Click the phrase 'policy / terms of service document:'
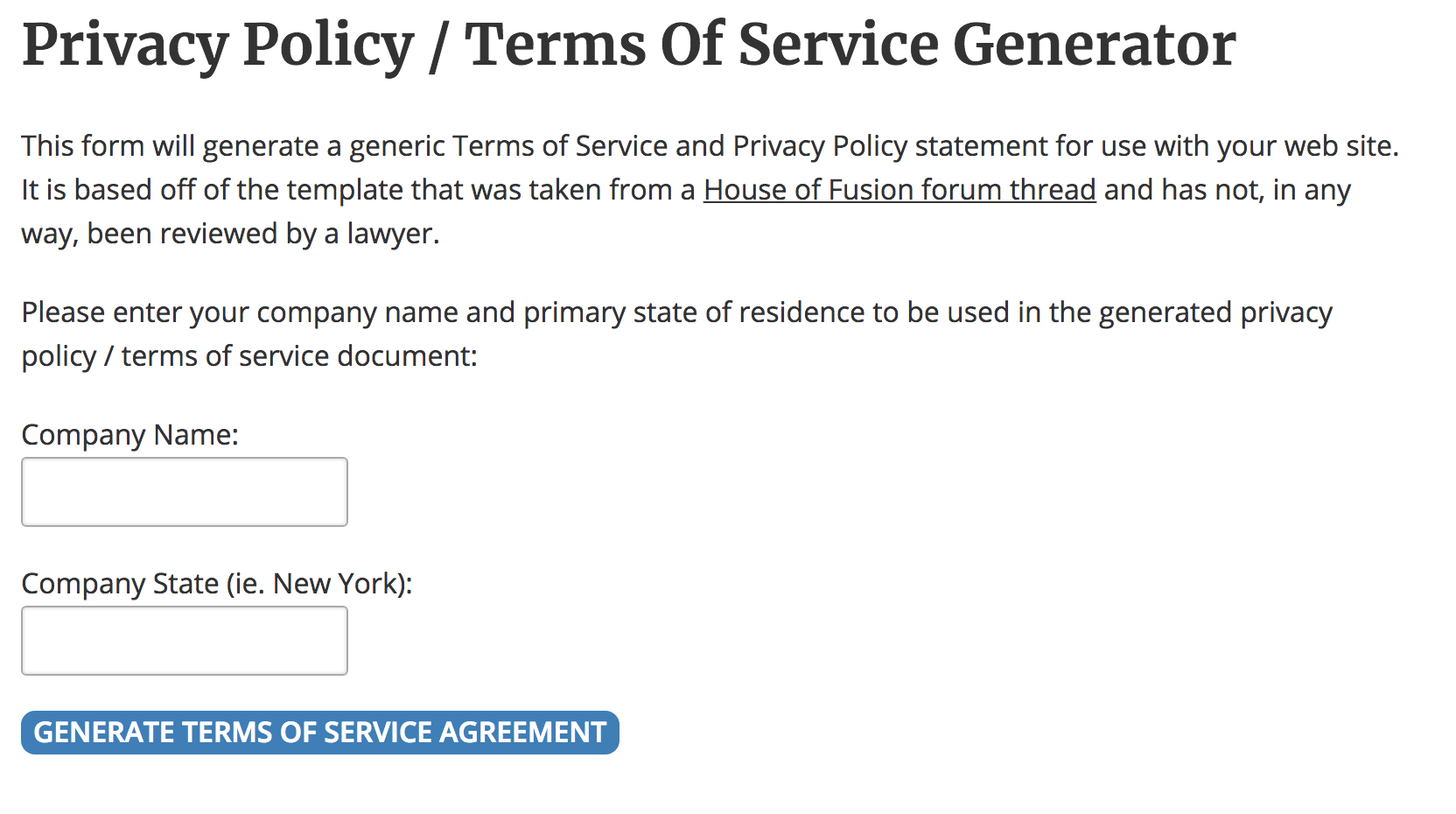Screen dimensions: 1456x814 tap(249, 357)
